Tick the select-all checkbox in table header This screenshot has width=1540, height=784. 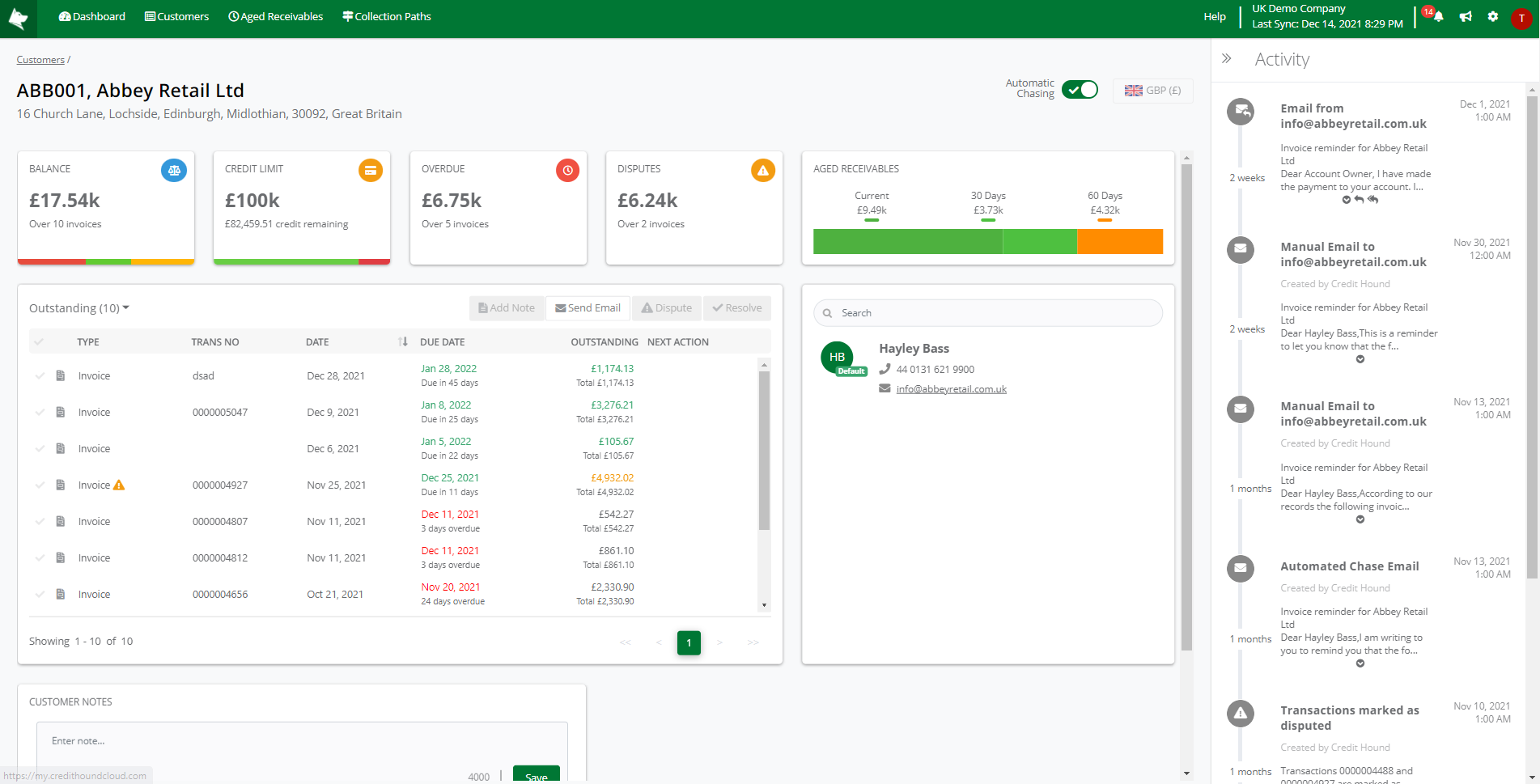(40, 342)
